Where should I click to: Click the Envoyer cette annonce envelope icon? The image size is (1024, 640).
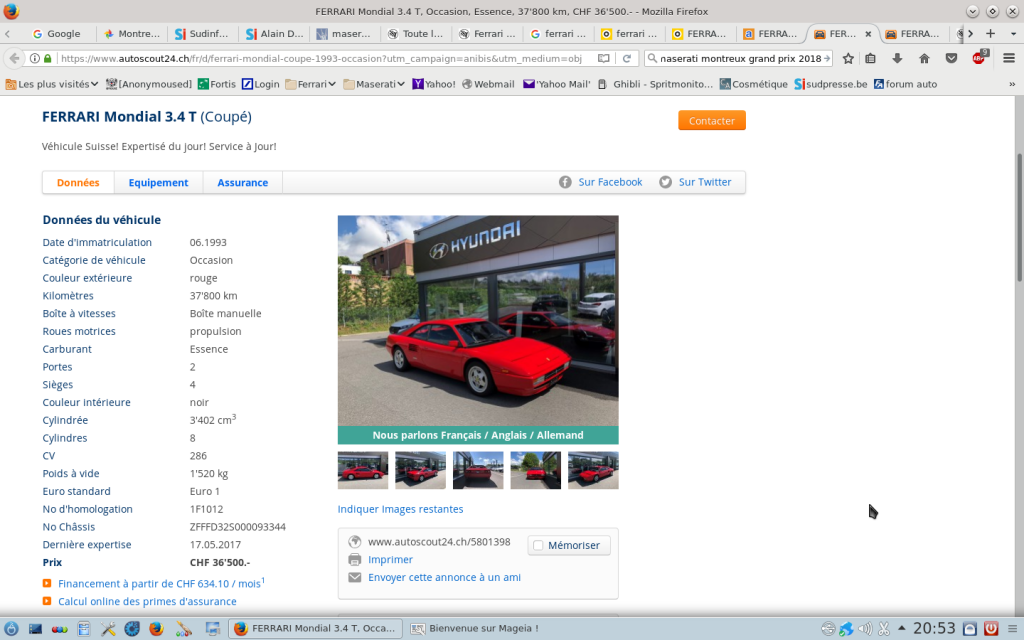355,576
